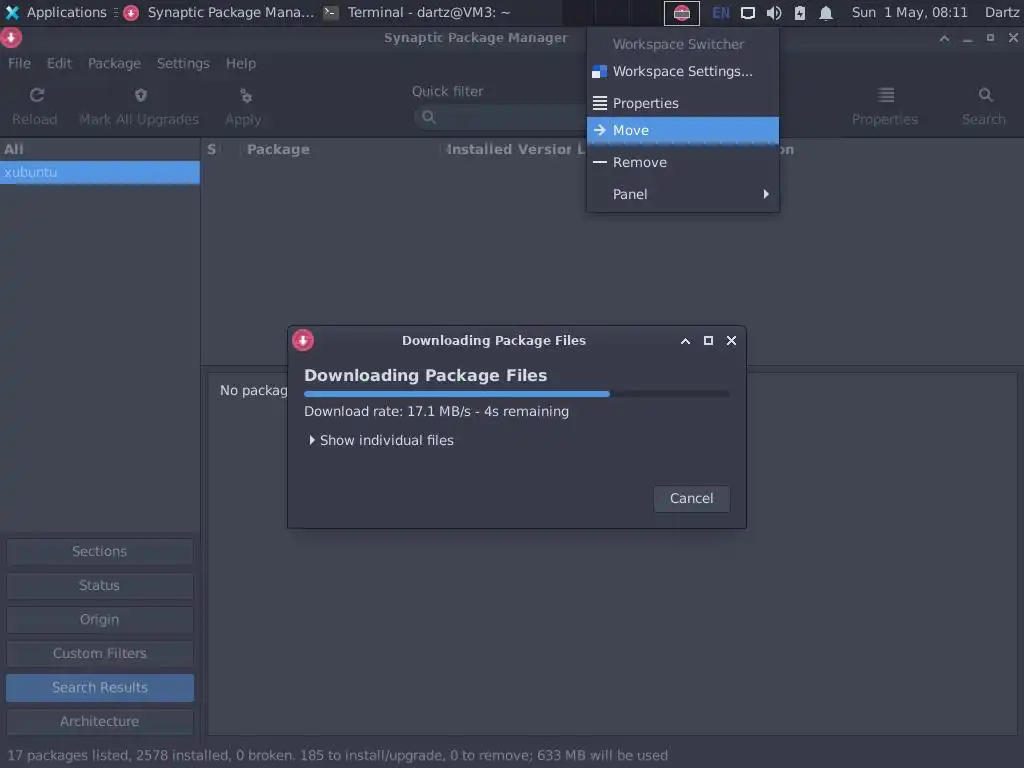Open the Panel submenu arrow
Viewport: 1024px width, 768px height.
(x=766, y=194)
